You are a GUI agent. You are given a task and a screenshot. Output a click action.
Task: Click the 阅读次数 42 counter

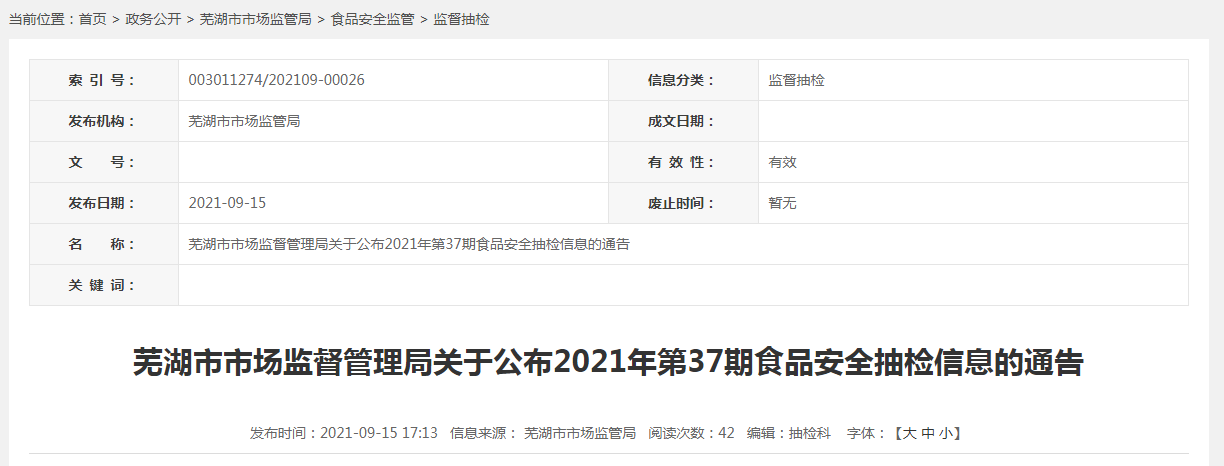click(691, 433)
